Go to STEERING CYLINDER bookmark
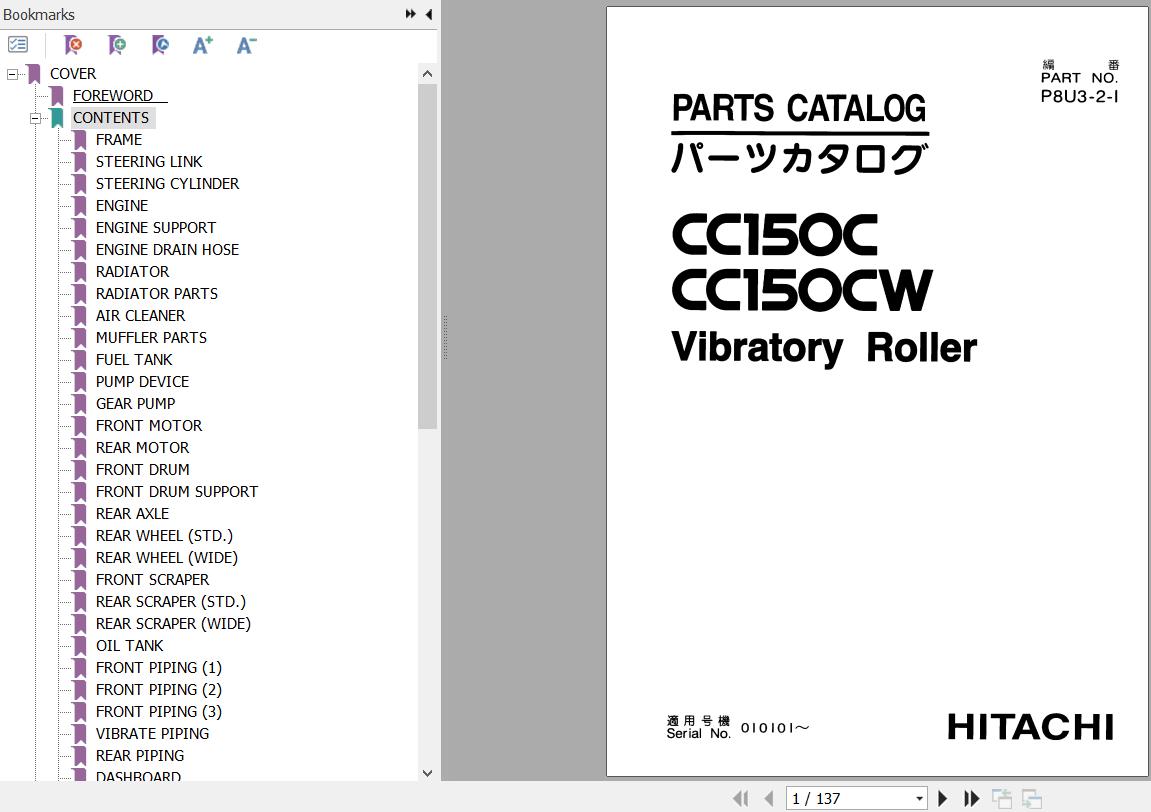The image size is (1151, 812). pos(167,184)
